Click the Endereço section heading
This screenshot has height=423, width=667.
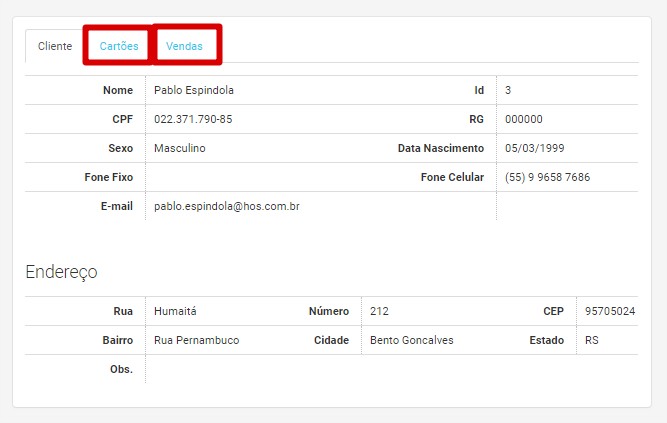pos(61,272)
